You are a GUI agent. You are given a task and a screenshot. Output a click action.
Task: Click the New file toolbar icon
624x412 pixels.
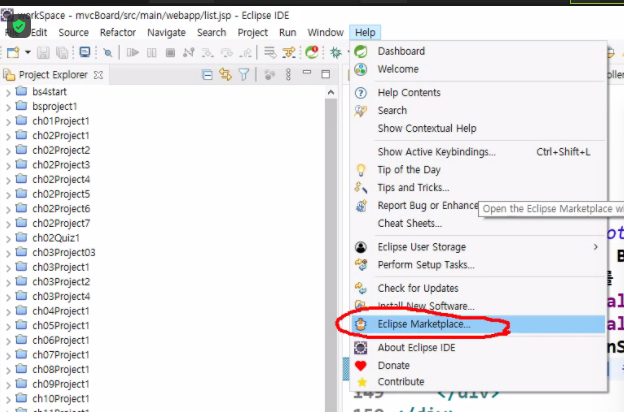tap(13, 53)
